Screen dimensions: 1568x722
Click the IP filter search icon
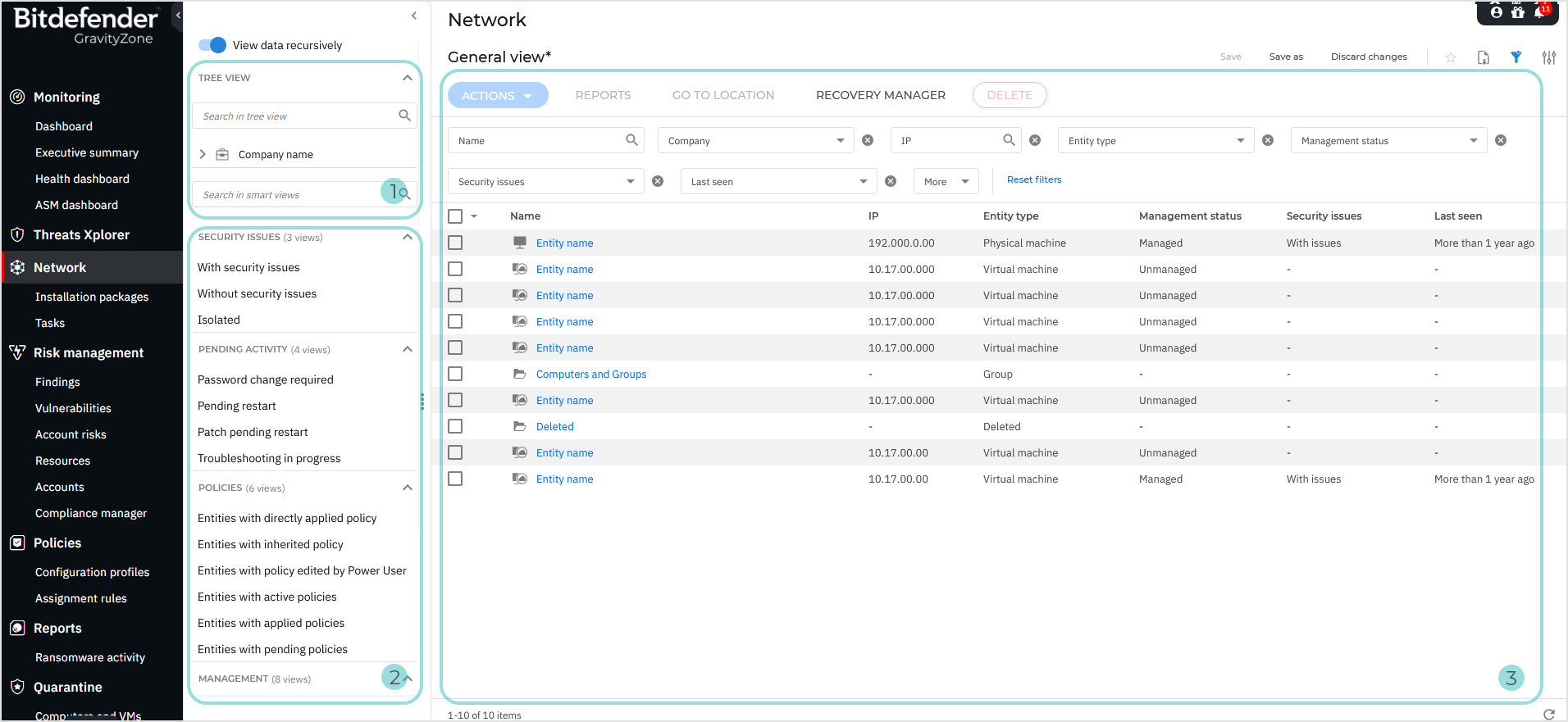pos(1009,140)
